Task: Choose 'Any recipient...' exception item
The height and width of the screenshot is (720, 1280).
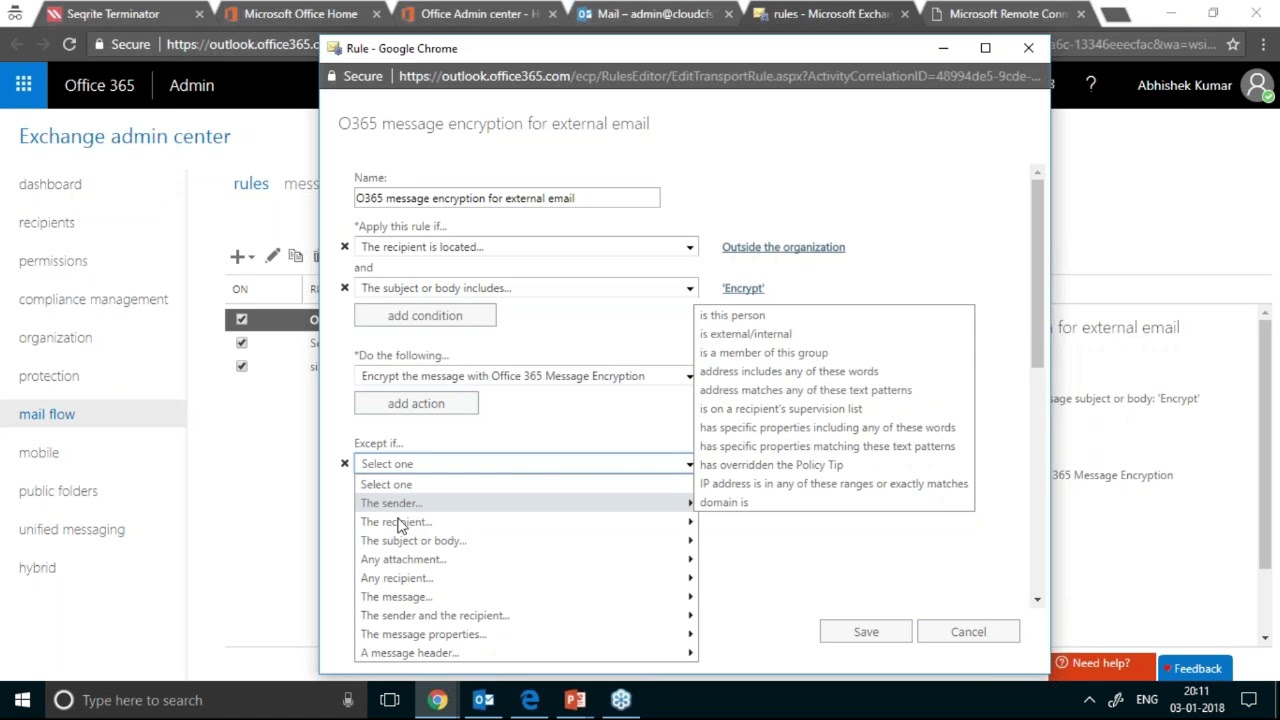Action: point(526,578)
